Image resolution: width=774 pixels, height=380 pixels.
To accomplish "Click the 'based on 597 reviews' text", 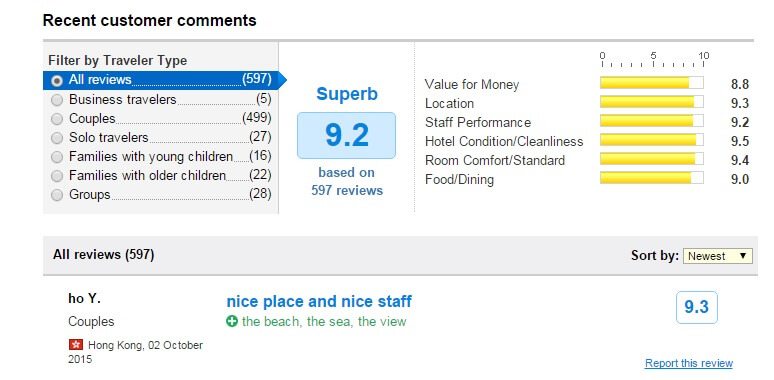I will [x=347, y=182].
